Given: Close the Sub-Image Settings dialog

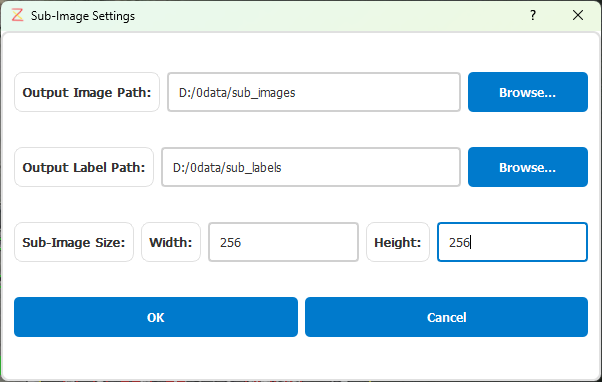Looking at the screenshot, I should click(x=577, y=15).
